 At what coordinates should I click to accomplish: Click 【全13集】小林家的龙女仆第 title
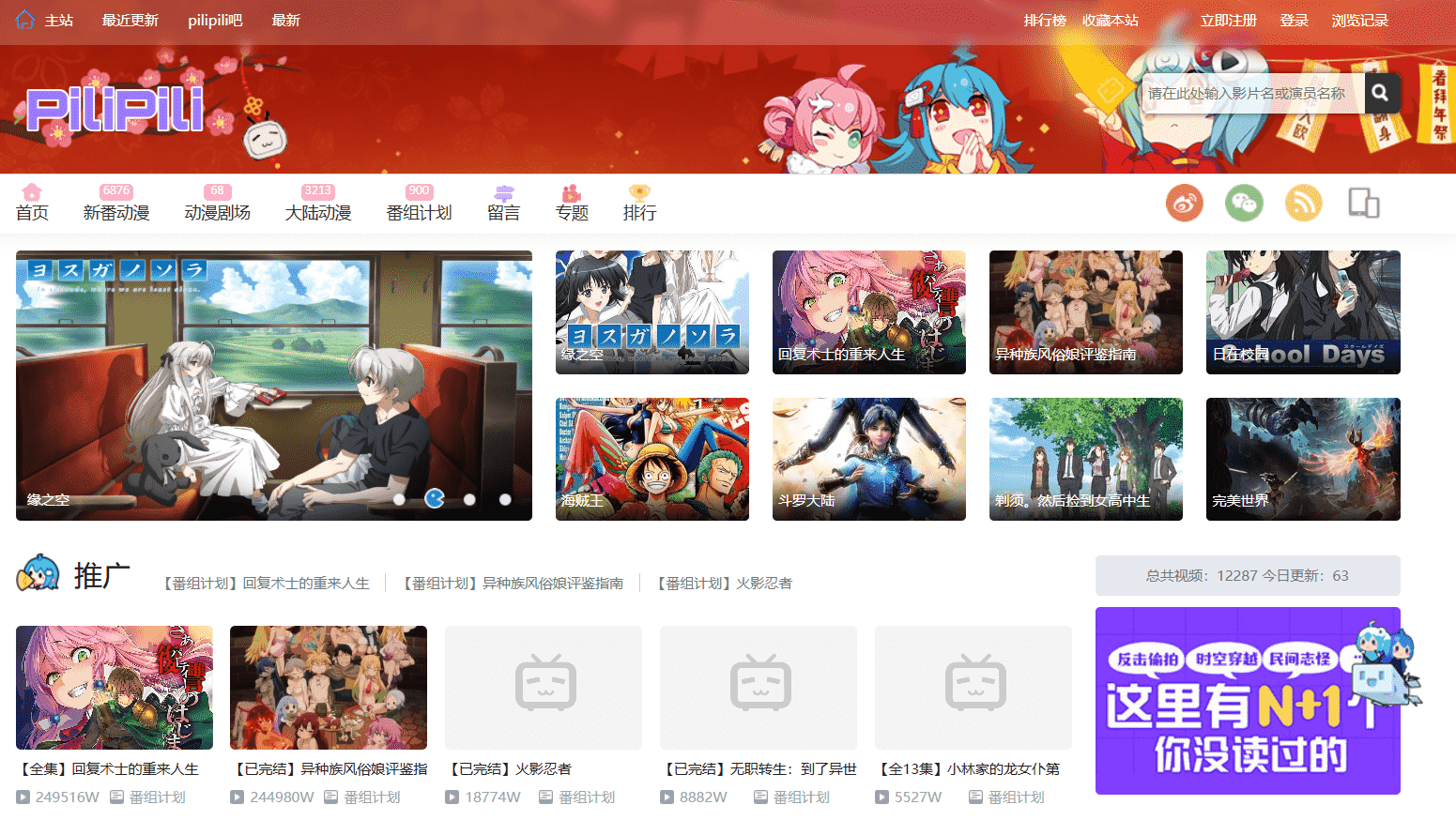pyautogui.click(x=968, y=769)
